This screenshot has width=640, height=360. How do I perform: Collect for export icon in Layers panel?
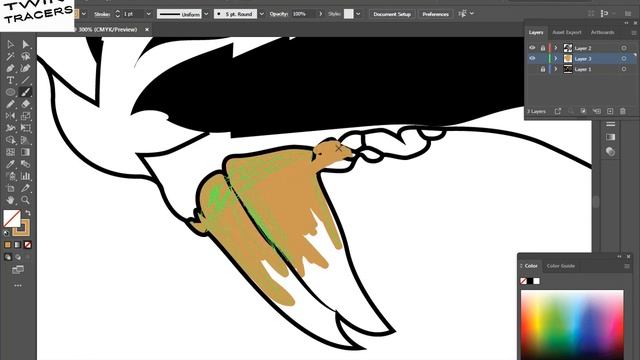click(558, 111)
